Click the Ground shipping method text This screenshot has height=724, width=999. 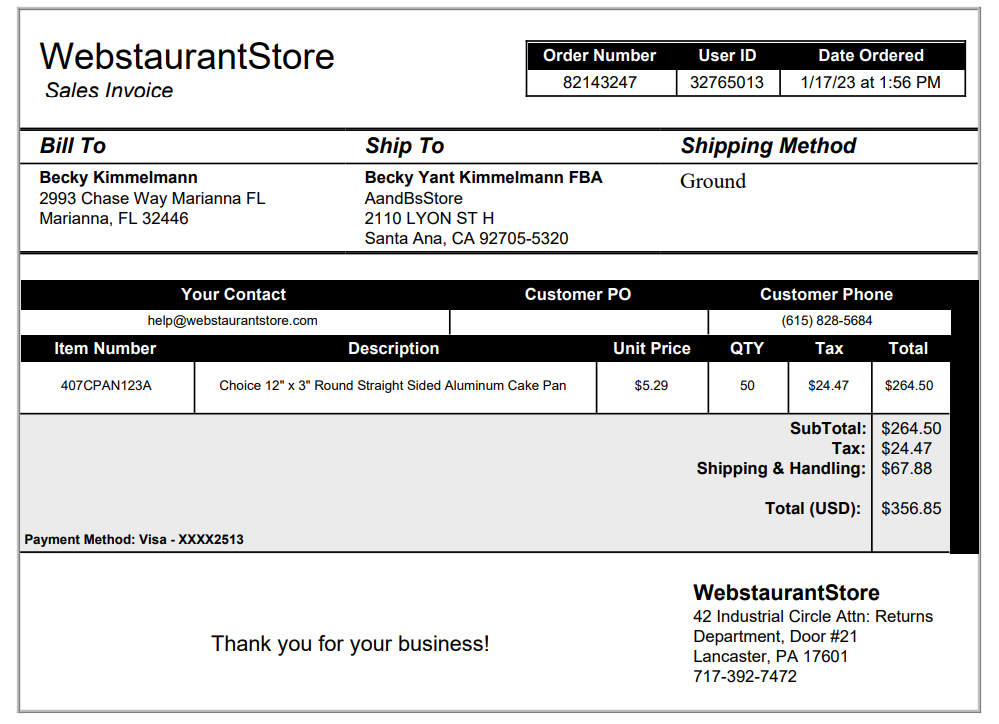tap(713, 181)
